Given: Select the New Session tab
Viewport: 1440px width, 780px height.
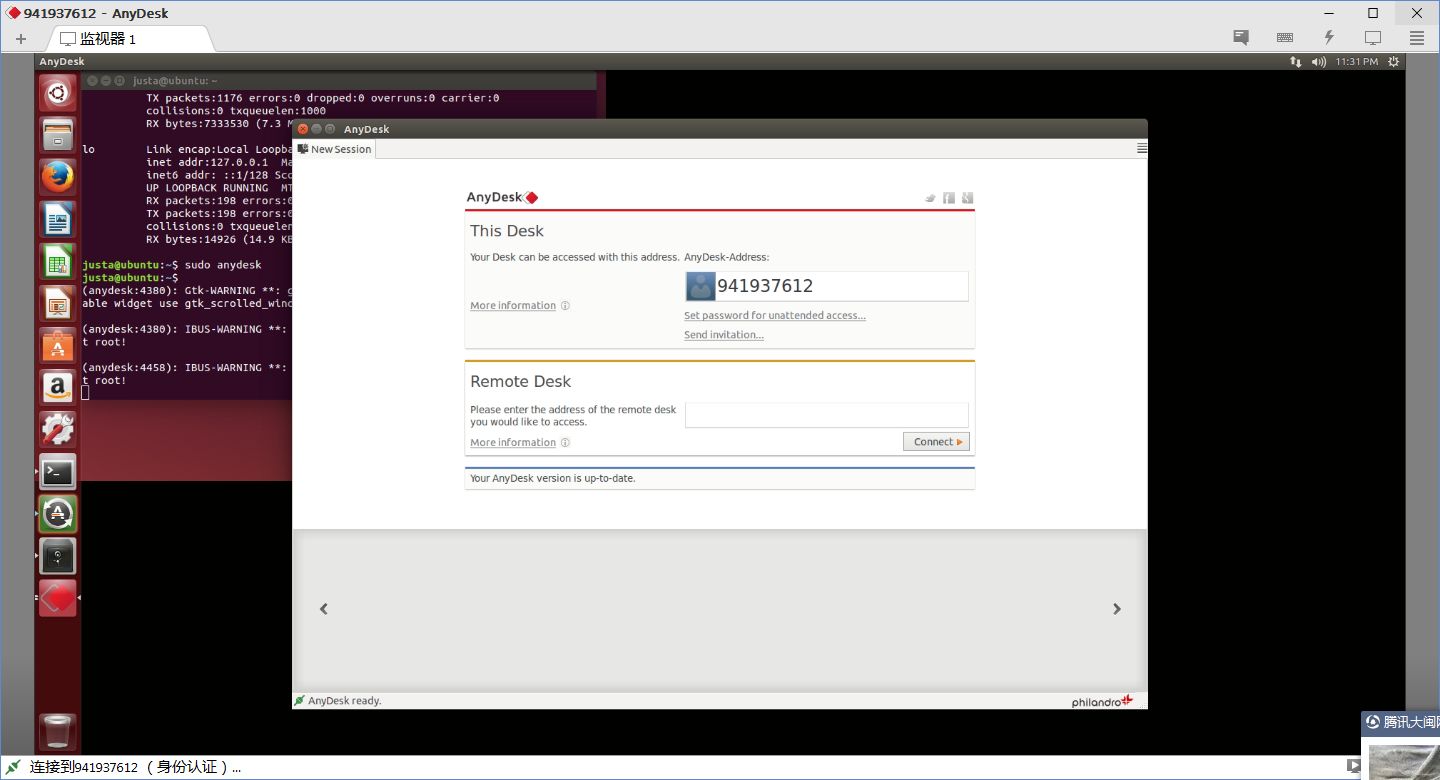Looking at the screenshot, I should point(335,149).
